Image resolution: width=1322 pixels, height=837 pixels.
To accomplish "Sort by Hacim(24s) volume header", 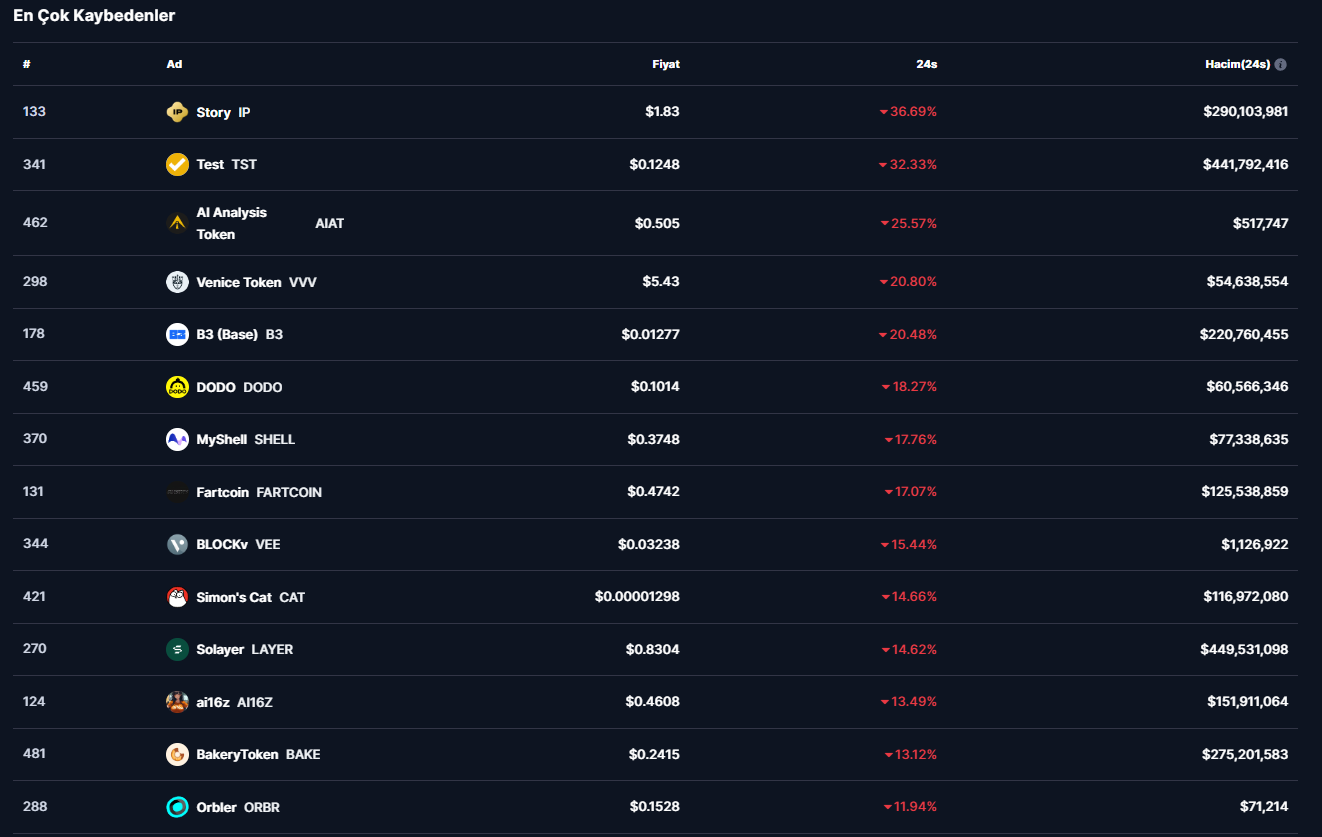I will pos(1237,64).
